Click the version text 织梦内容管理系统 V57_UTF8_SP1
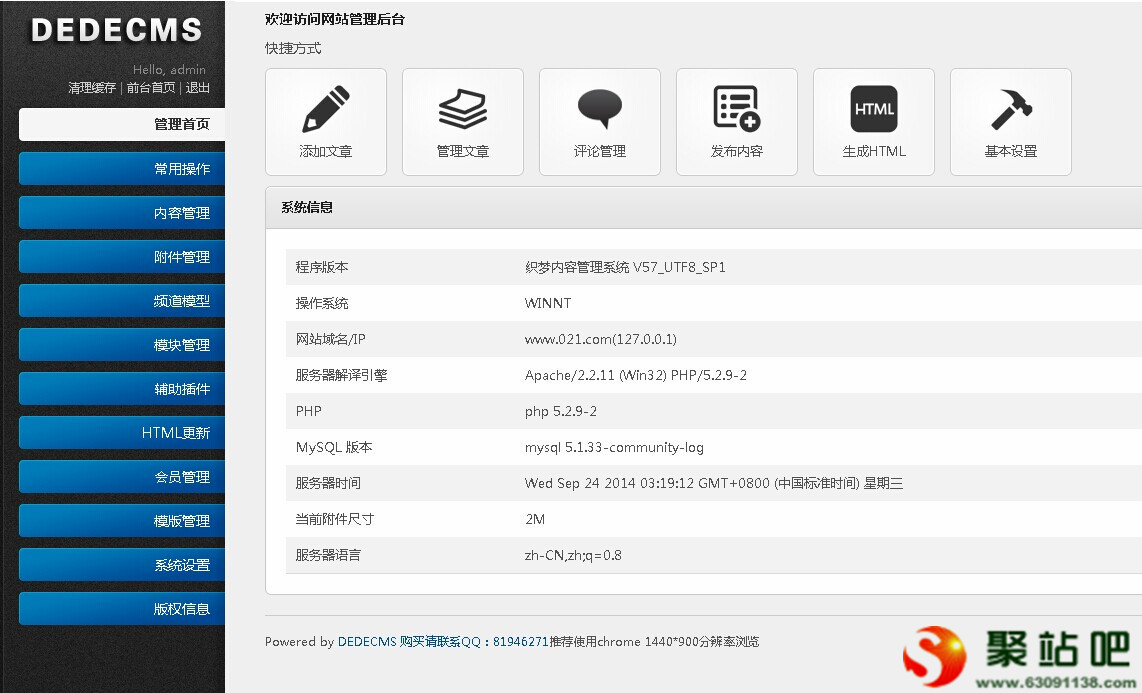Screen dimensions: 1142x693 point(625,267)
